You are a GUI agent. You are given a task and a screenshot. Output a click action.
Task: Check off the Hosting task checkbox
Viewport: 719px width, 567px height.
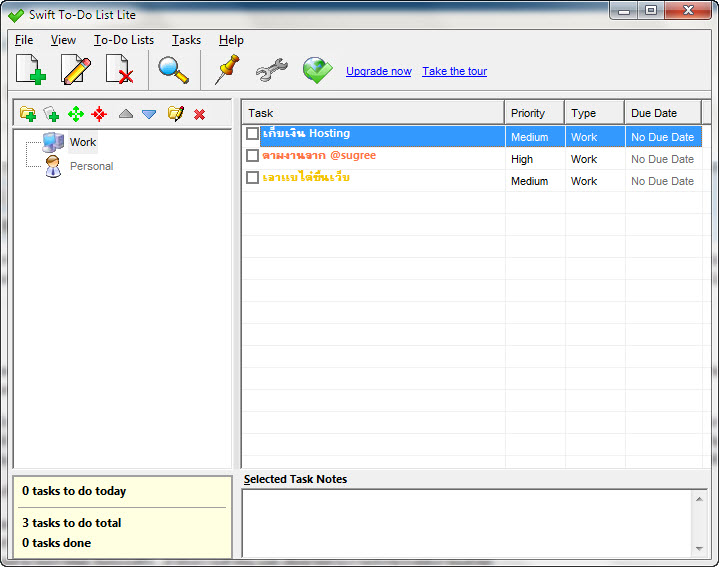(x=252, y=134)
